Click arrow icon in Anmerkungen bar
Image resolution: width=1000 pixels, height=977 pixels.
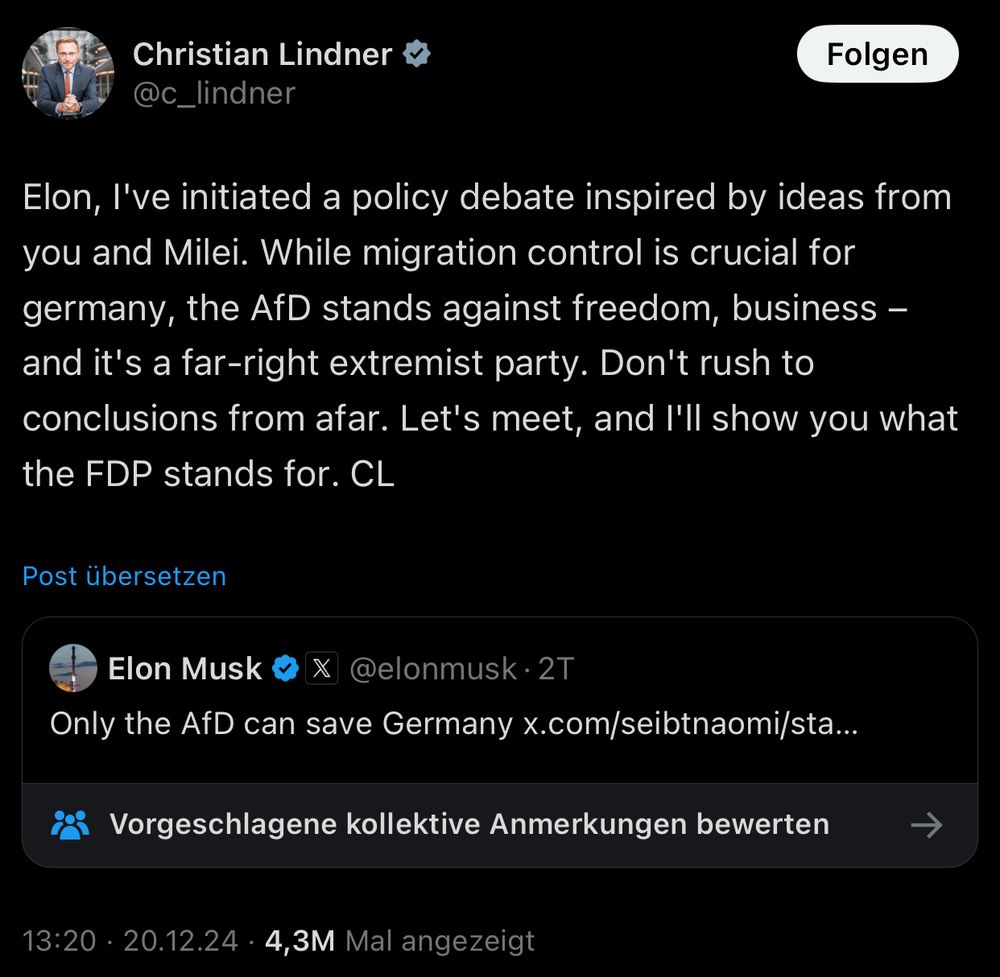(x=927, y=825)
